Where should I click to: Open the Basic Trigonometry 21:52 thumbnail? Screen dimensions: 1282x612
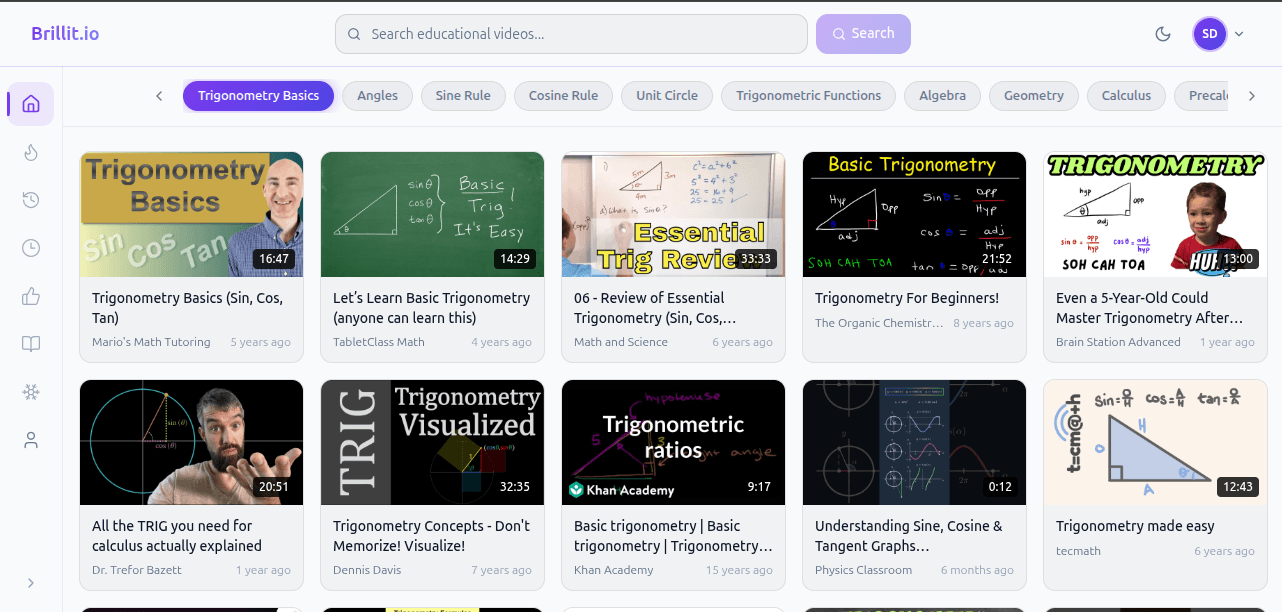915,214
